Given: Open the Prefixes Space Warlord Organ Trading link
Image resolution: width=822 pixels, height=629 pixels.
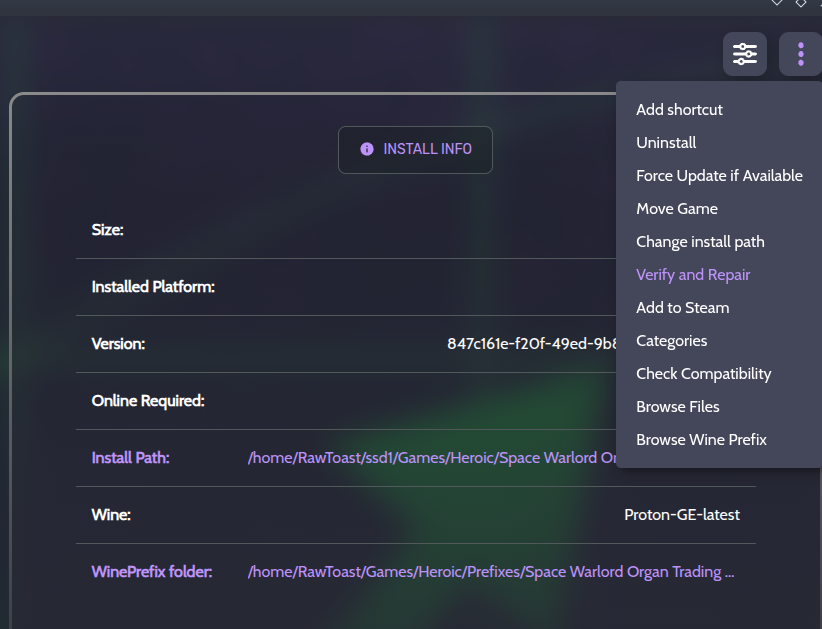Looking at the screenshot, I should [491, 572].
